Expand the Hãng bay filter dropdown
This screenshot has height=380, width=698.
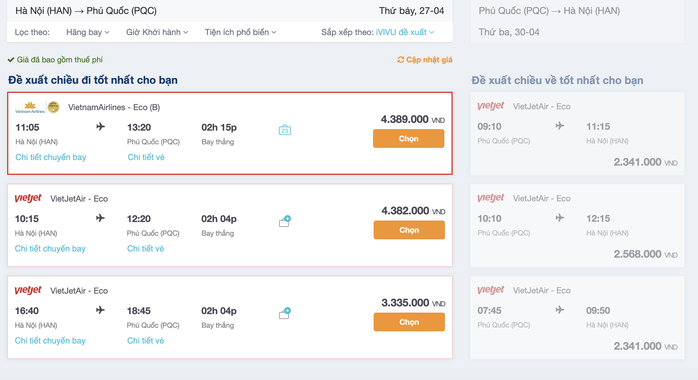pyautogui.click(x=88, y=32)
